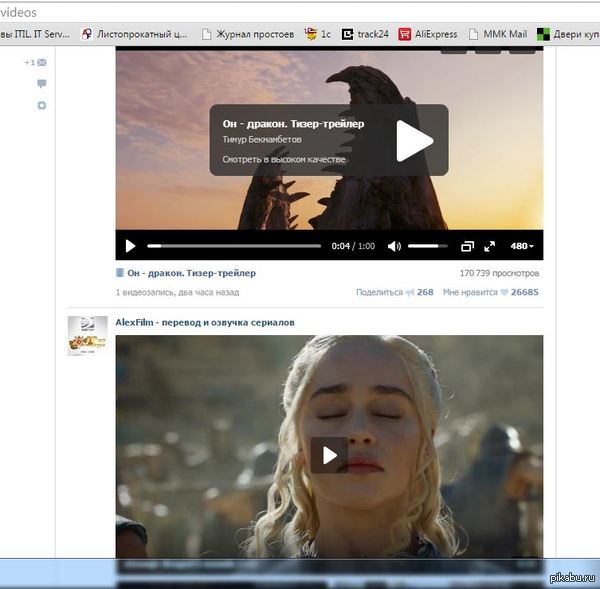Open the settings gear icon in left sidebar

click(42, 105)
